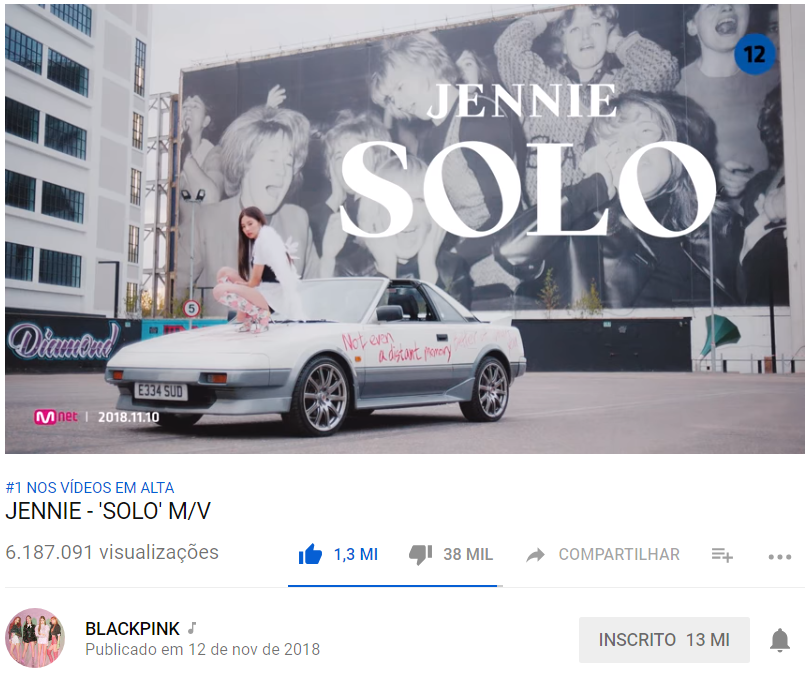Click the publish date 12 de nov de 2018
This screenshot has width=810, height=675.
(254, 649)
